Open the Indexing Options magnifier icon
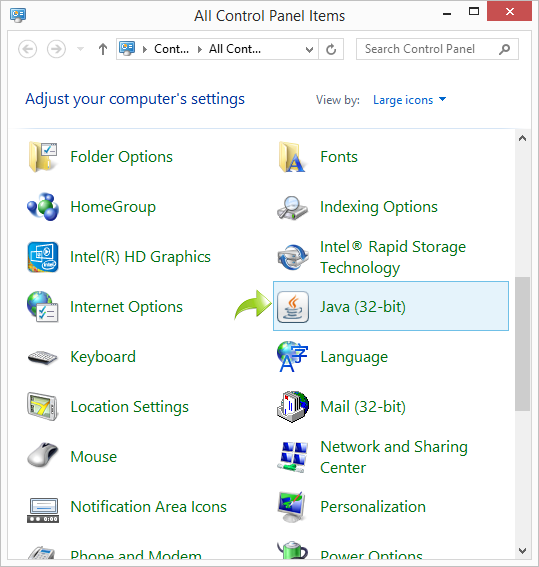Screen dimensions: 539x567 click(292, 208)
